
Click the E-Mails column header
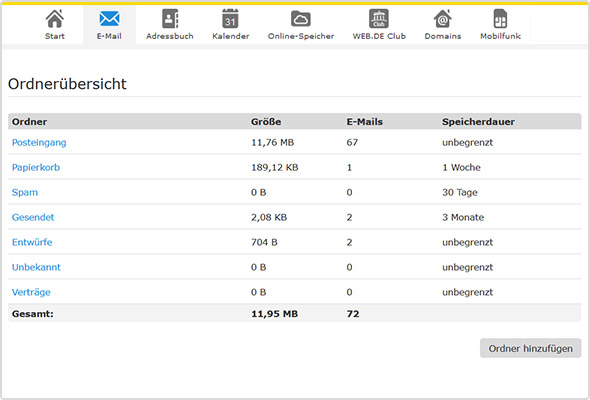[x=365, y=122]
